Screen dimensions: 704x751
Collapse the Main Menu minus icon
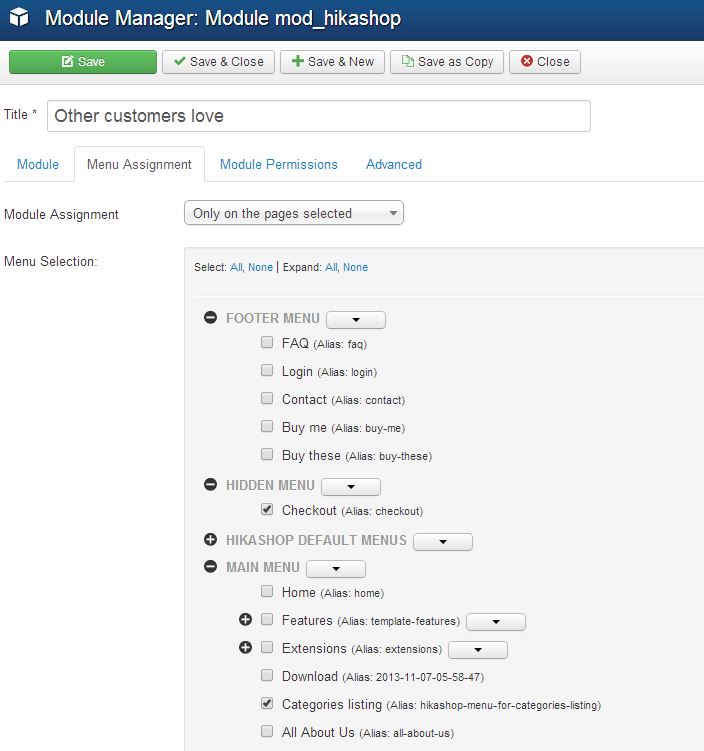211,567
